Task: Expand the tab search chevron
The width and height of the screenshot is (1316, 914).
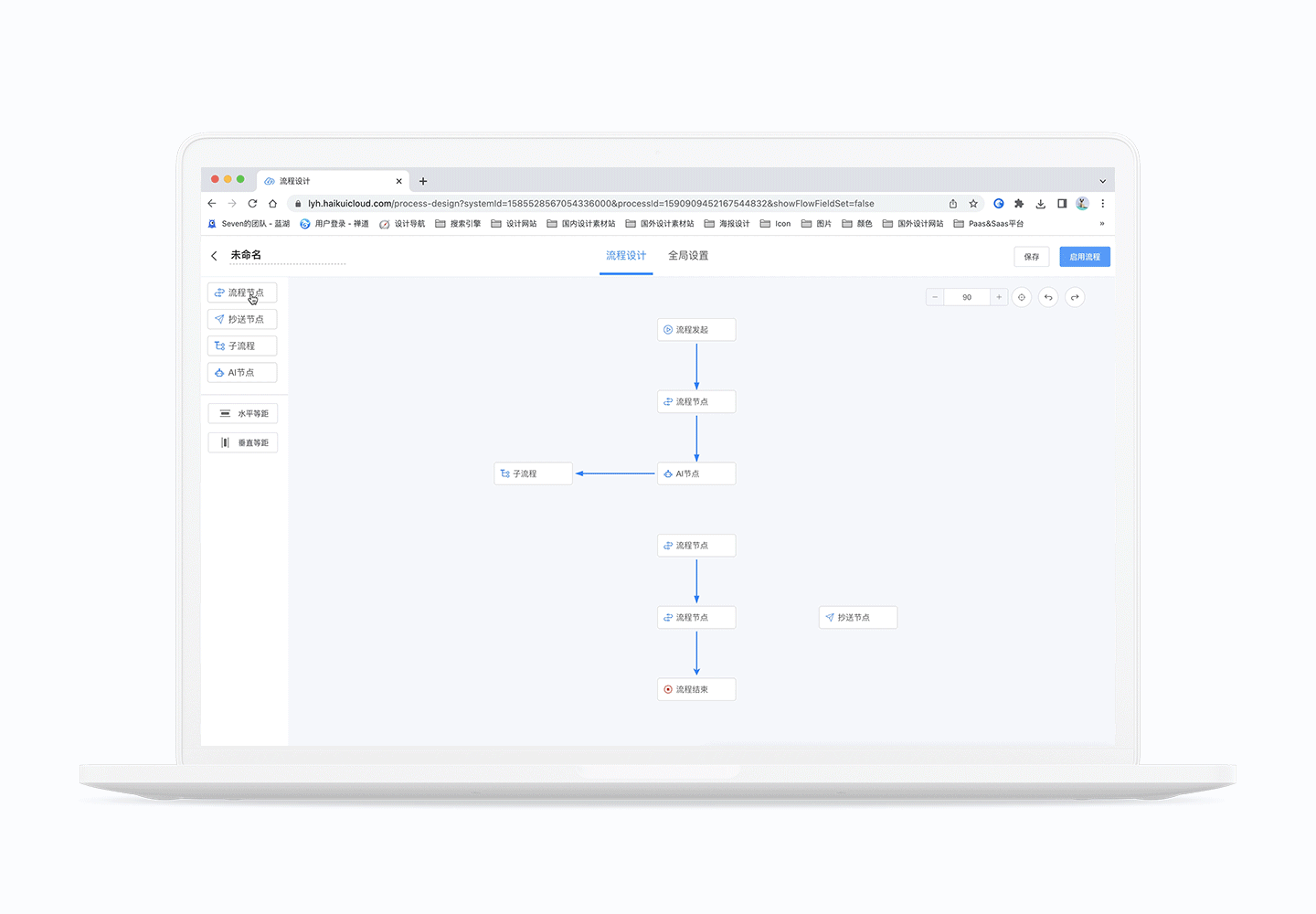Action: click(1102, 181)
